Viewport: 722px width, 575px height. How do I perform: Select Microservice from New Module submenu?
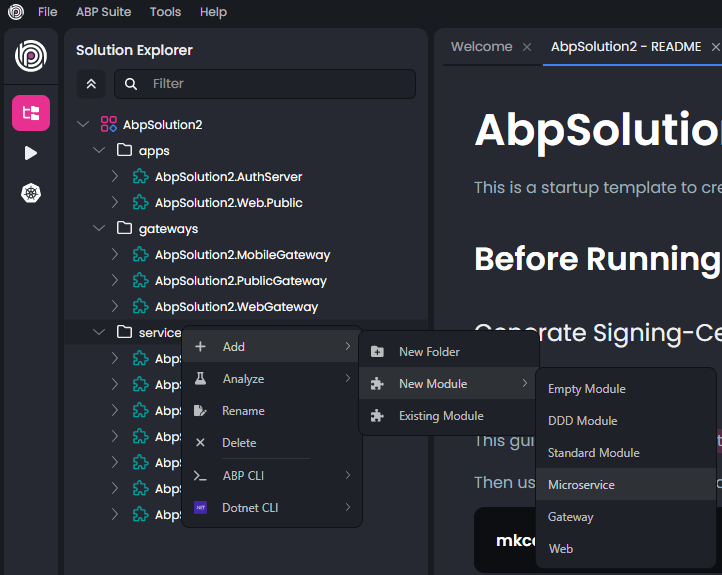point(581,485)
